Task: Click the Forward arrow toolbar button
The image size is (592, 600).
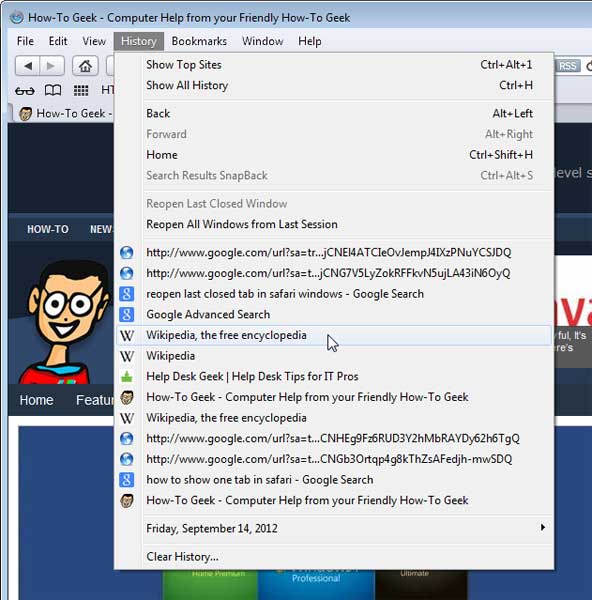Action: [51, 66]
